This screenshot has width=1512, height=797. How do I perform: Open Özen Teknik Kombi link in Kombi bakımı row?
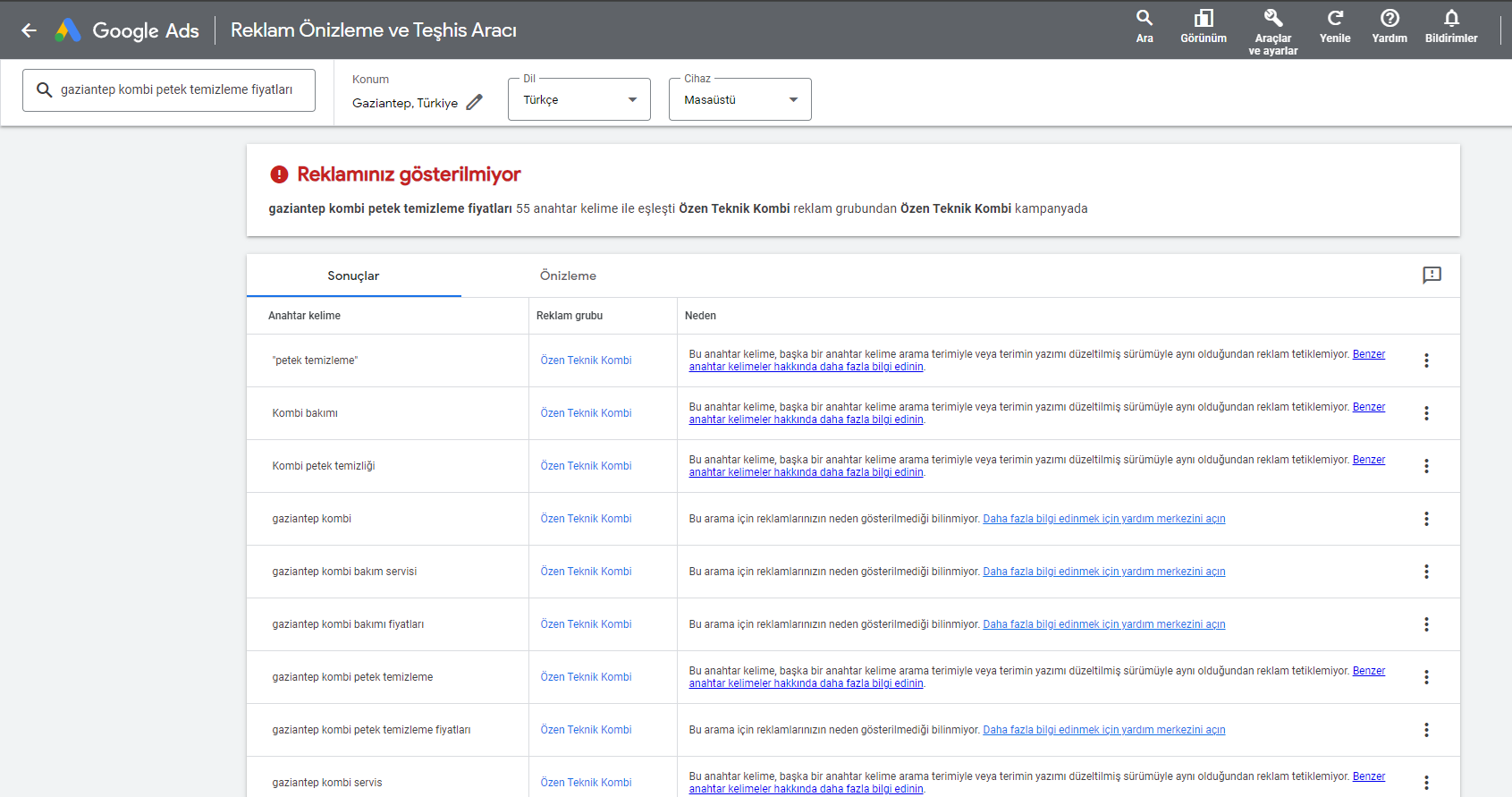pos(586,413)
